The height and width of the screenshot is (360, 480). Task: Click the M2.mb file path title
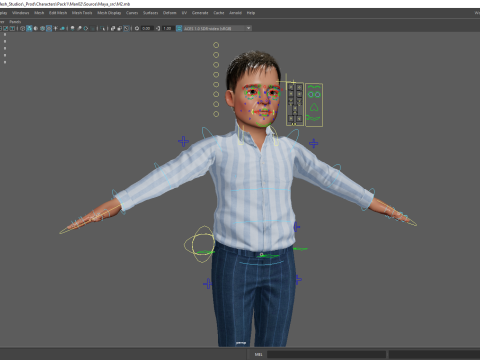(65, 4)
